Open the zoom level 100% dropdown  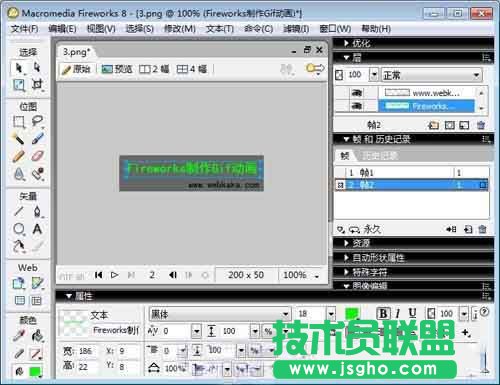(x=317, y=276)
